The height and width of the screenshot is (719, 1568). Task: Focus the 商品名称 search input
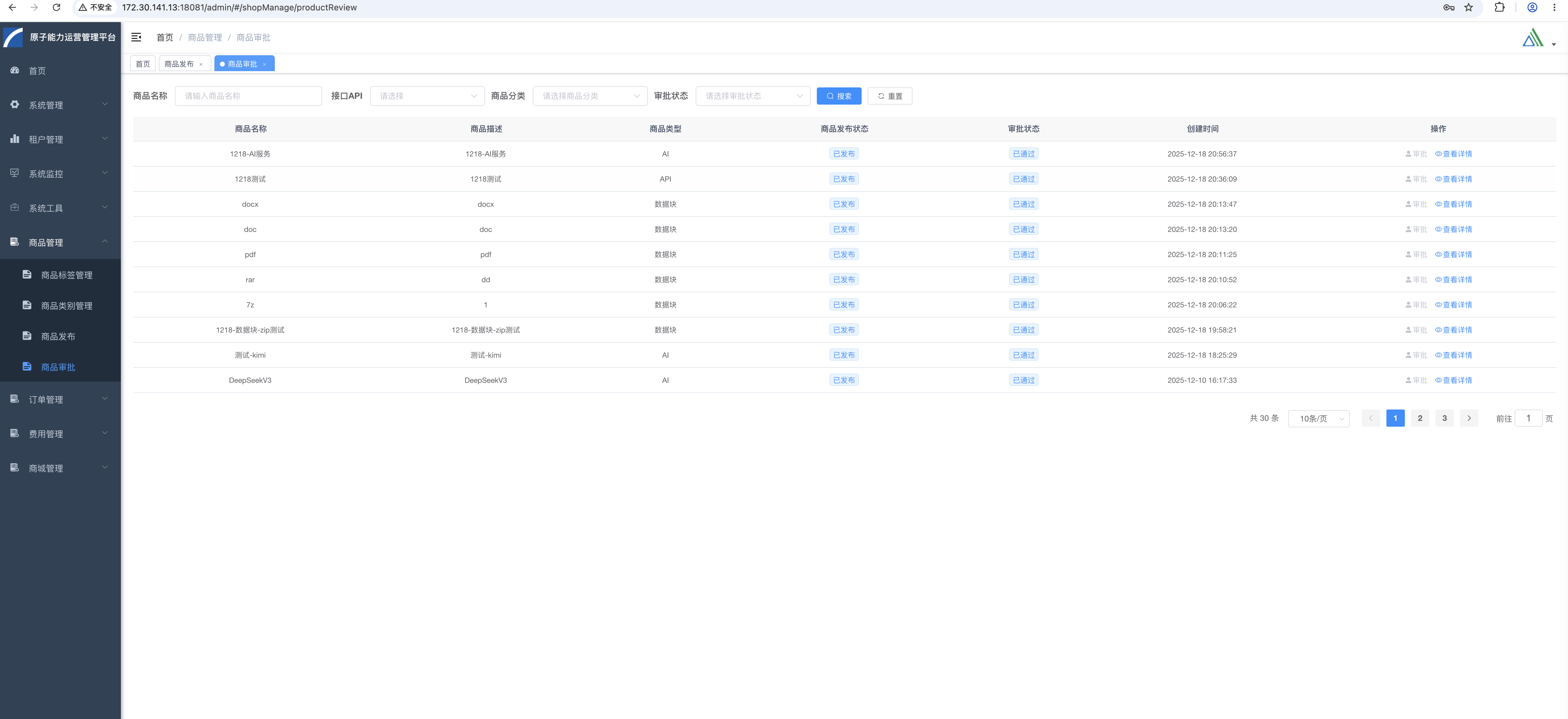(248, 96)
